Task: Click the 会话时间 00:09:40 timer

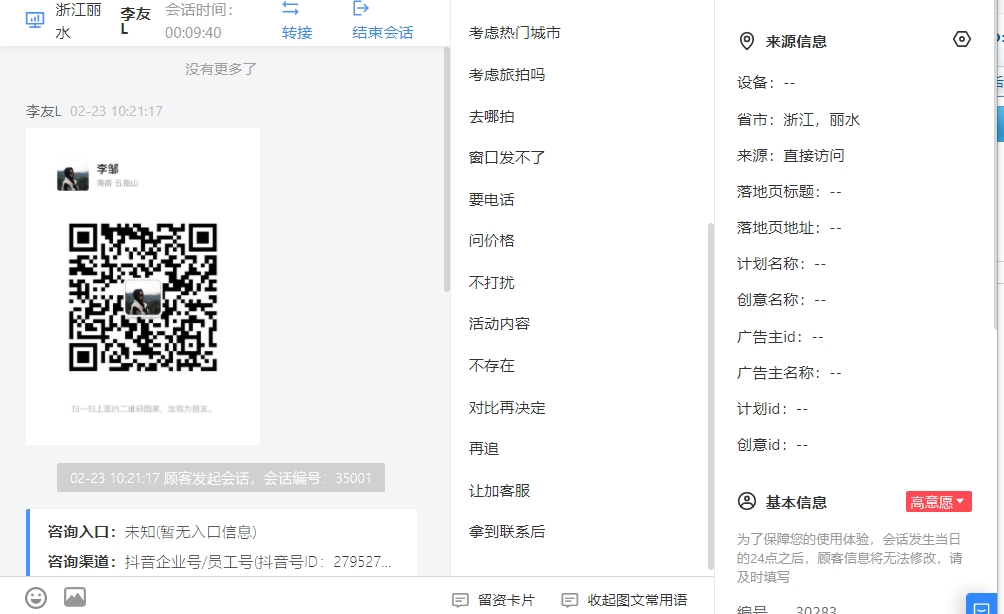Action: [199, 21]
